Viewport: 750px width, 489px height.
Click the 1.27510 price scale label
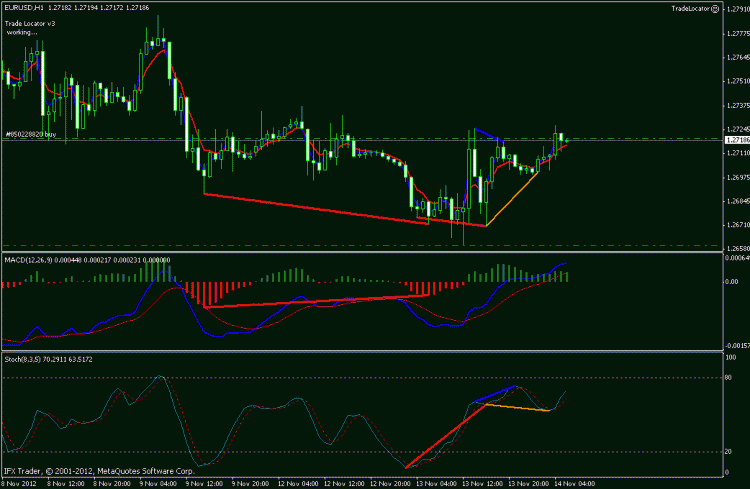point(738,81)
